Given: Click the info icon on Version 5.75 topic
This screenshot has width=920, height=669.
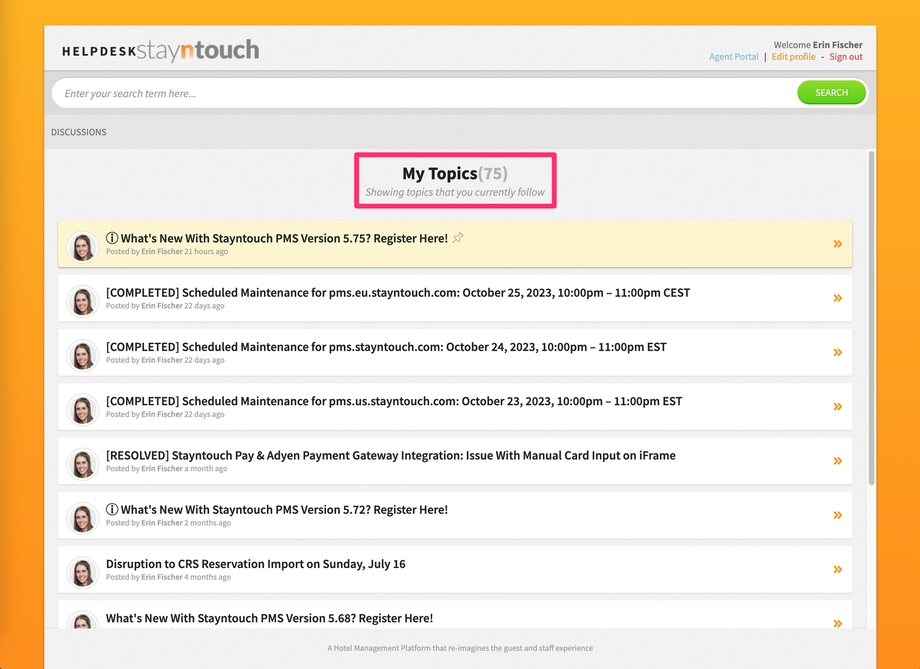Looking at the screenshot, I should tap(111, 238).
